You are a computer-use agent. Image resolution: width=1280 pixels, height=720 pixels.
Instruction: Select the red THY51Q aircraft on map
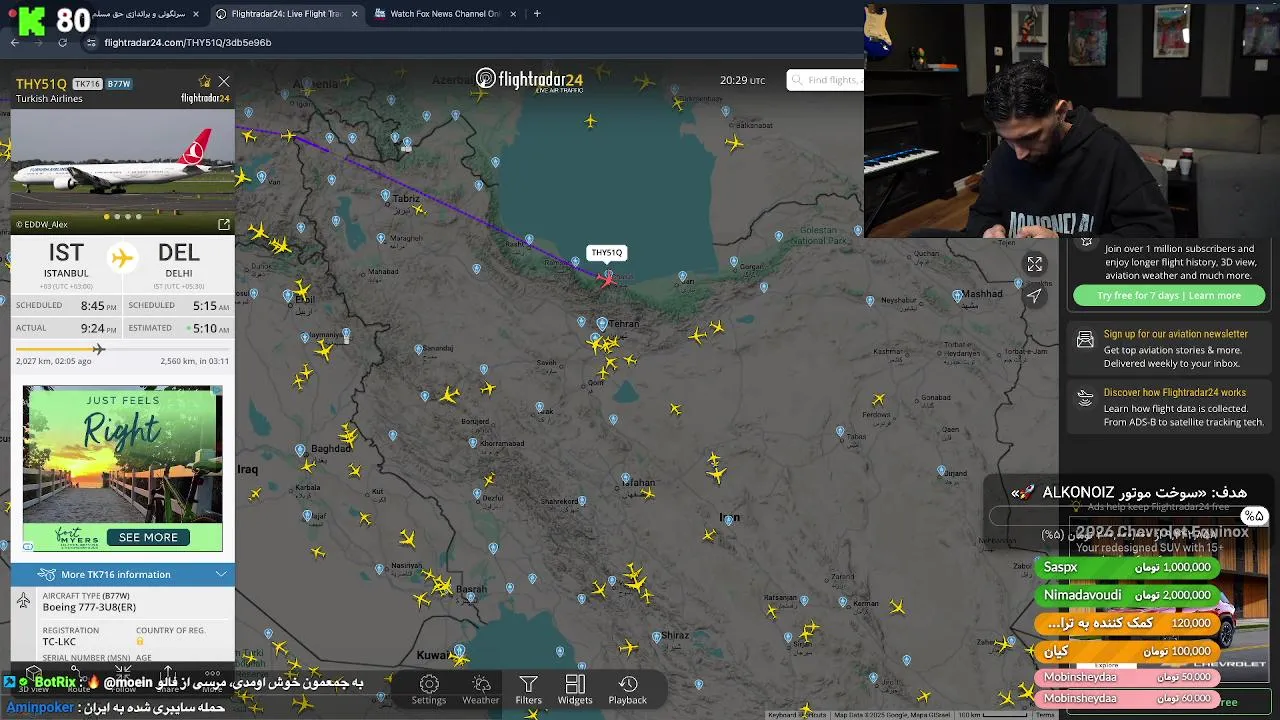[x=608, y=279]
